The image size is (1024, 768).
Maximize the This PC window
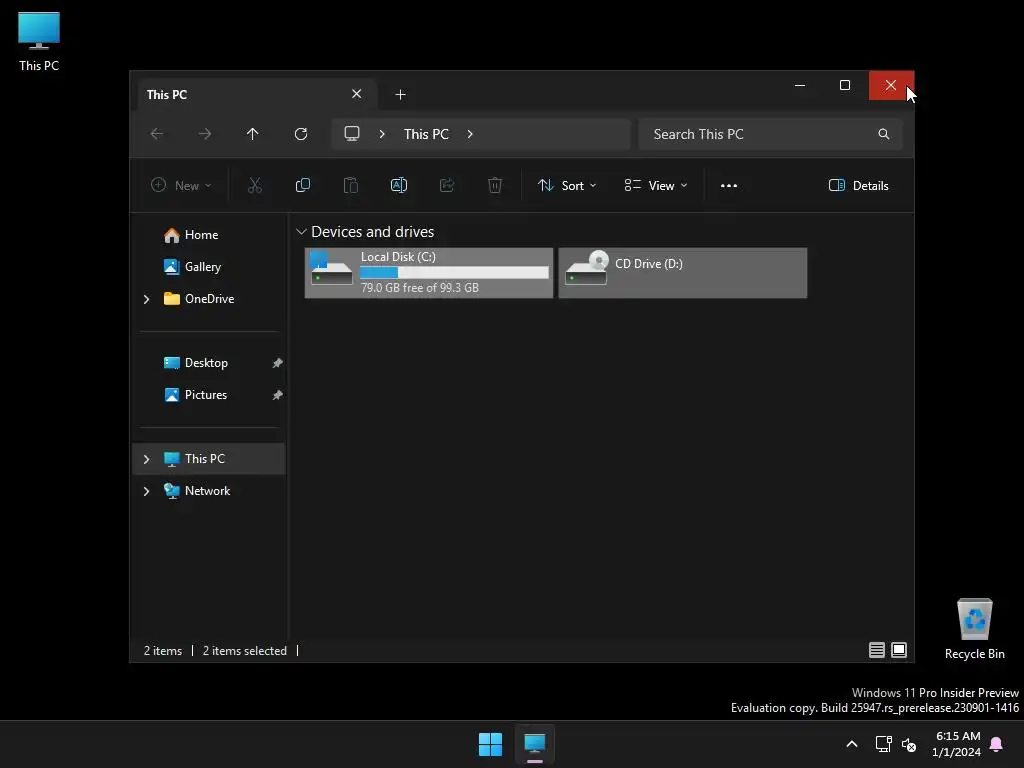(x=845, y=86)
